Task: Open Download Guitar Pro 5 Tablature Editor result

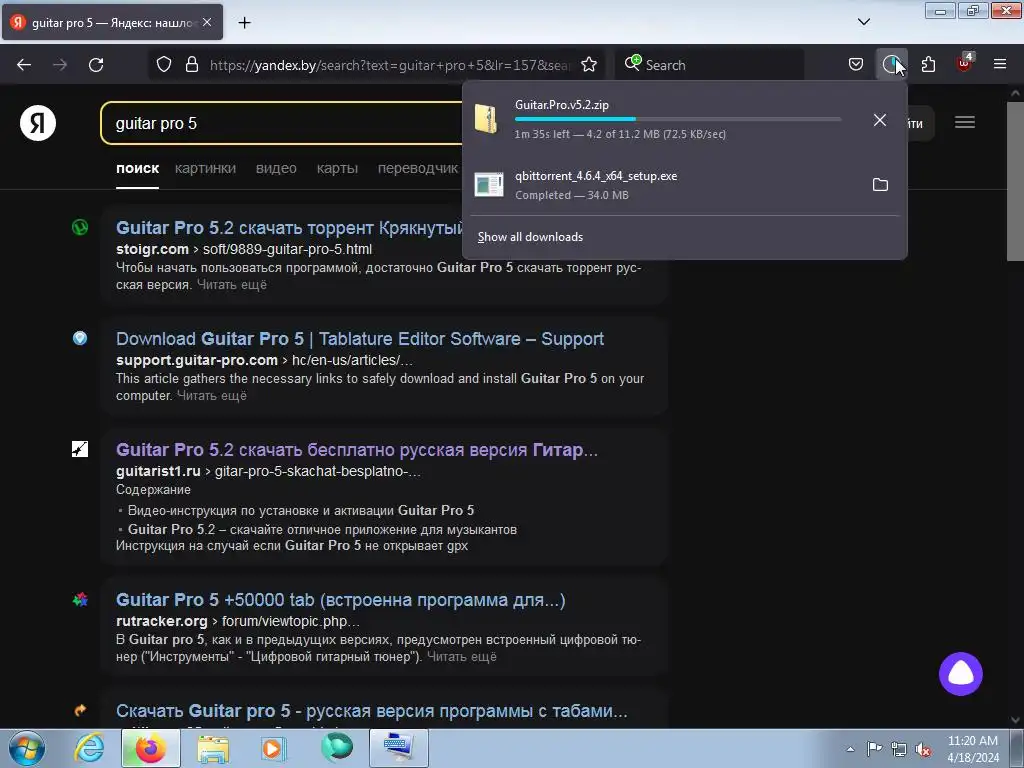Action: coord(360,339)
